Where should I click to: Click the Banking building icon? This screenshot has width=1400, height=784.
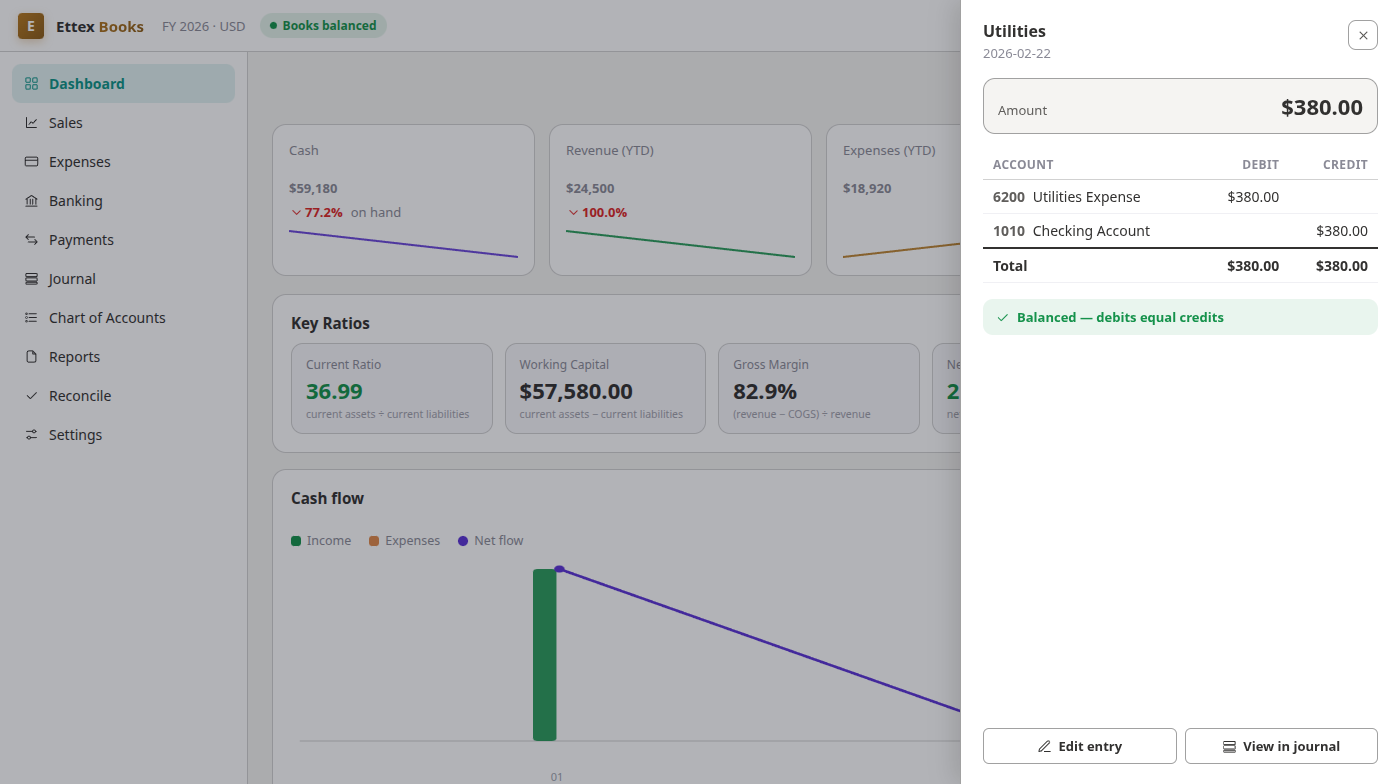tap(31, 201)
